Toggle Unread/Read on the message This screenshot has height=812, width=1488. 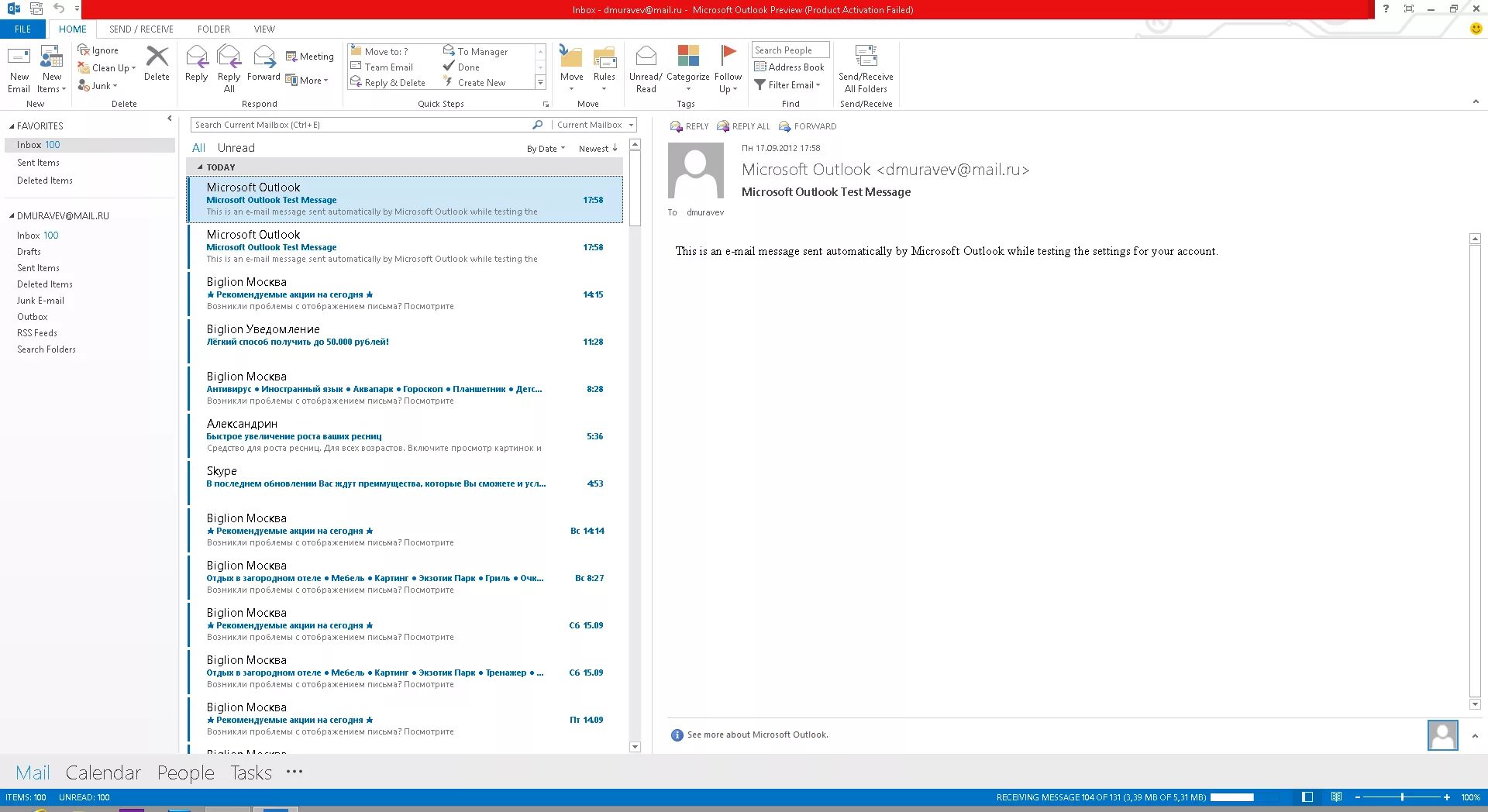(x=646, y=69)
